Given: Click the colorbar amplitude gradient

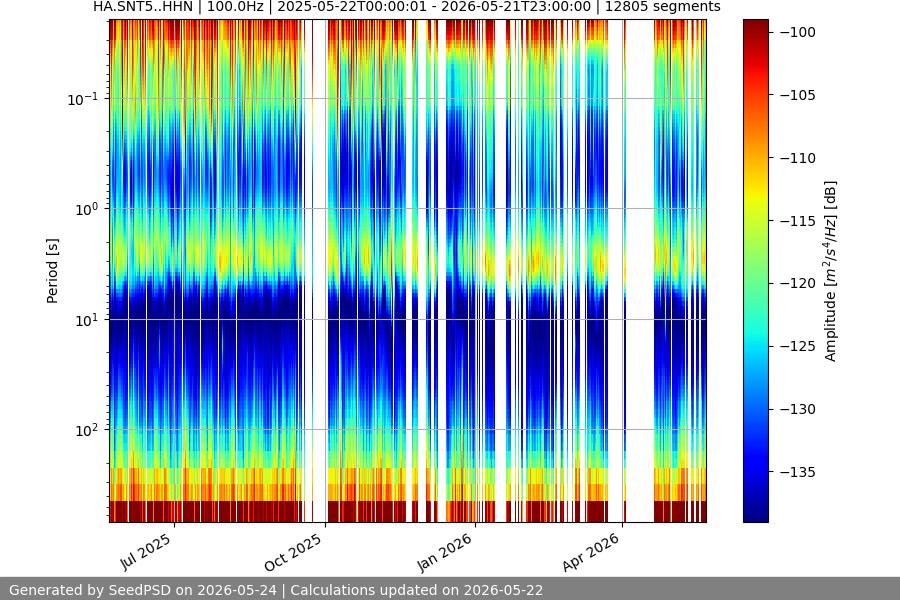Looking at the screenshot, I should (x=755, y=271).
